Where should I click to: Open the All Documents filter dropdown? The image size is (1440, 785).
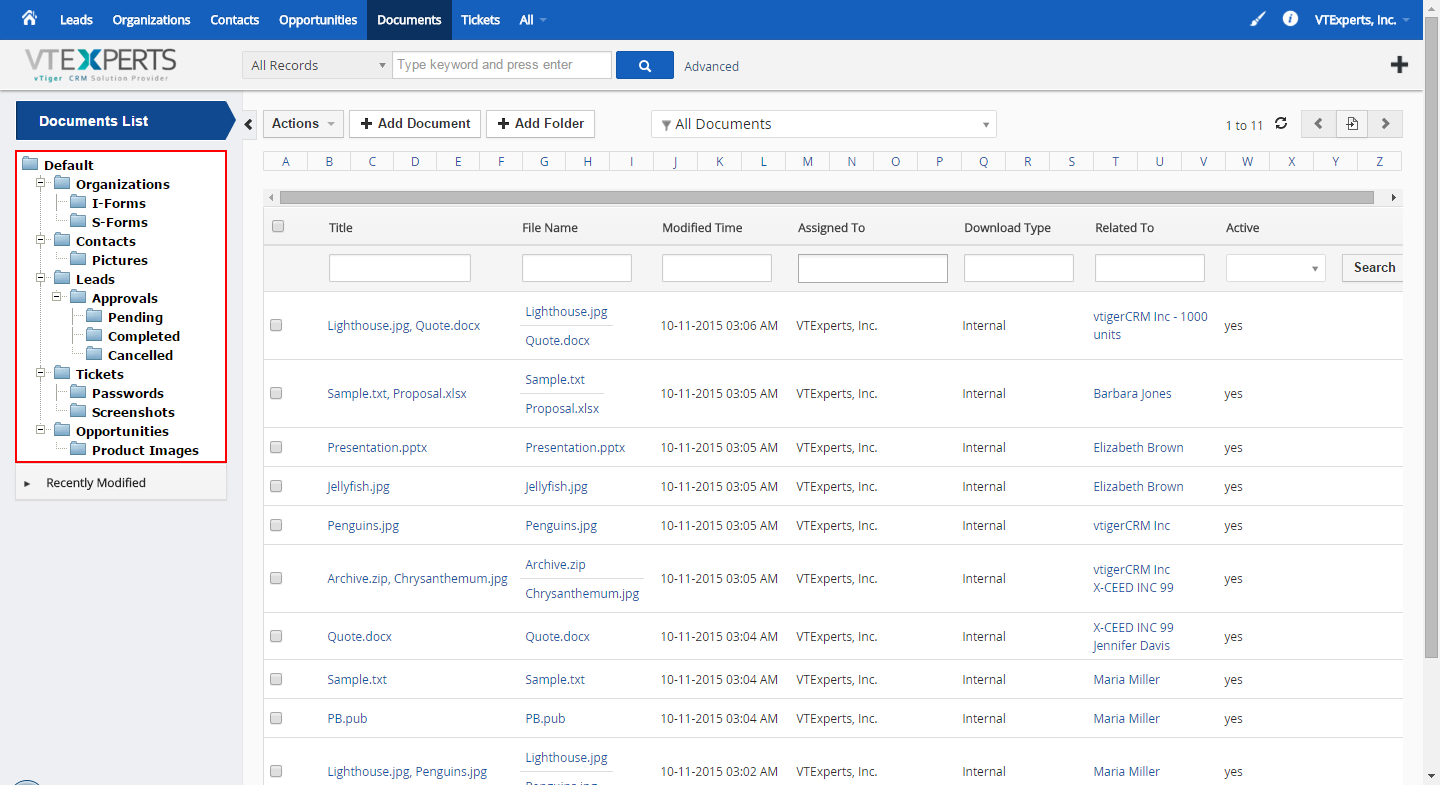(824, 124)
